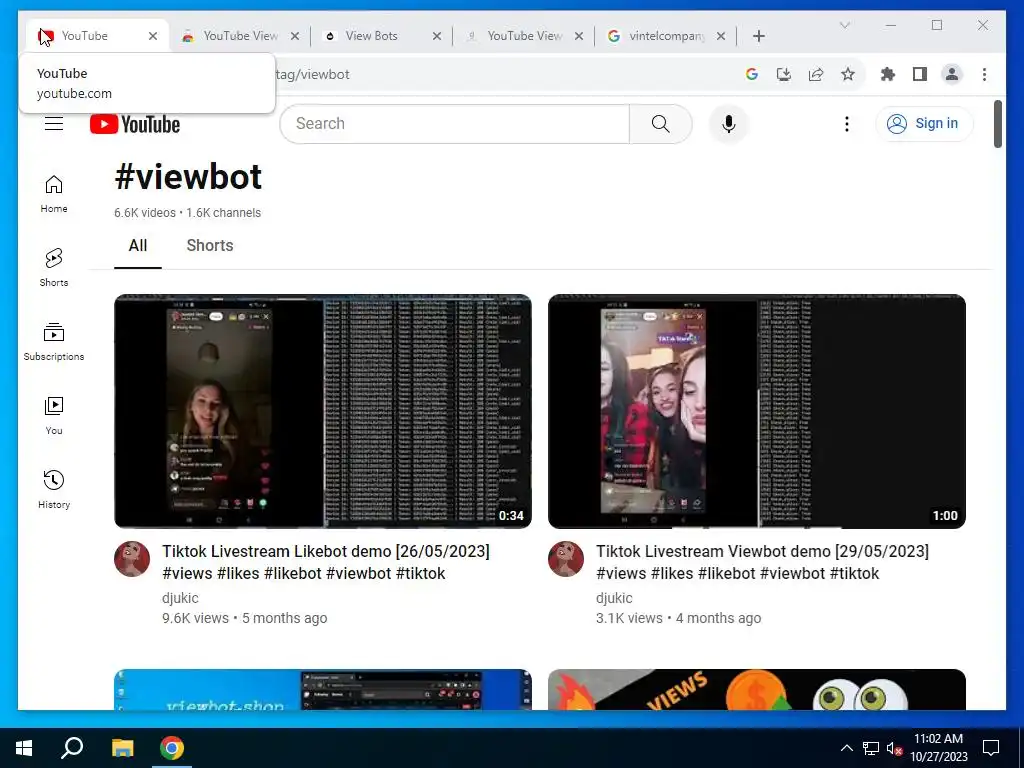Image resolution: width=1024 pixels, height=768 pixels.
Task: Open Shorts from the sidebar
Action: pos(54,268)
